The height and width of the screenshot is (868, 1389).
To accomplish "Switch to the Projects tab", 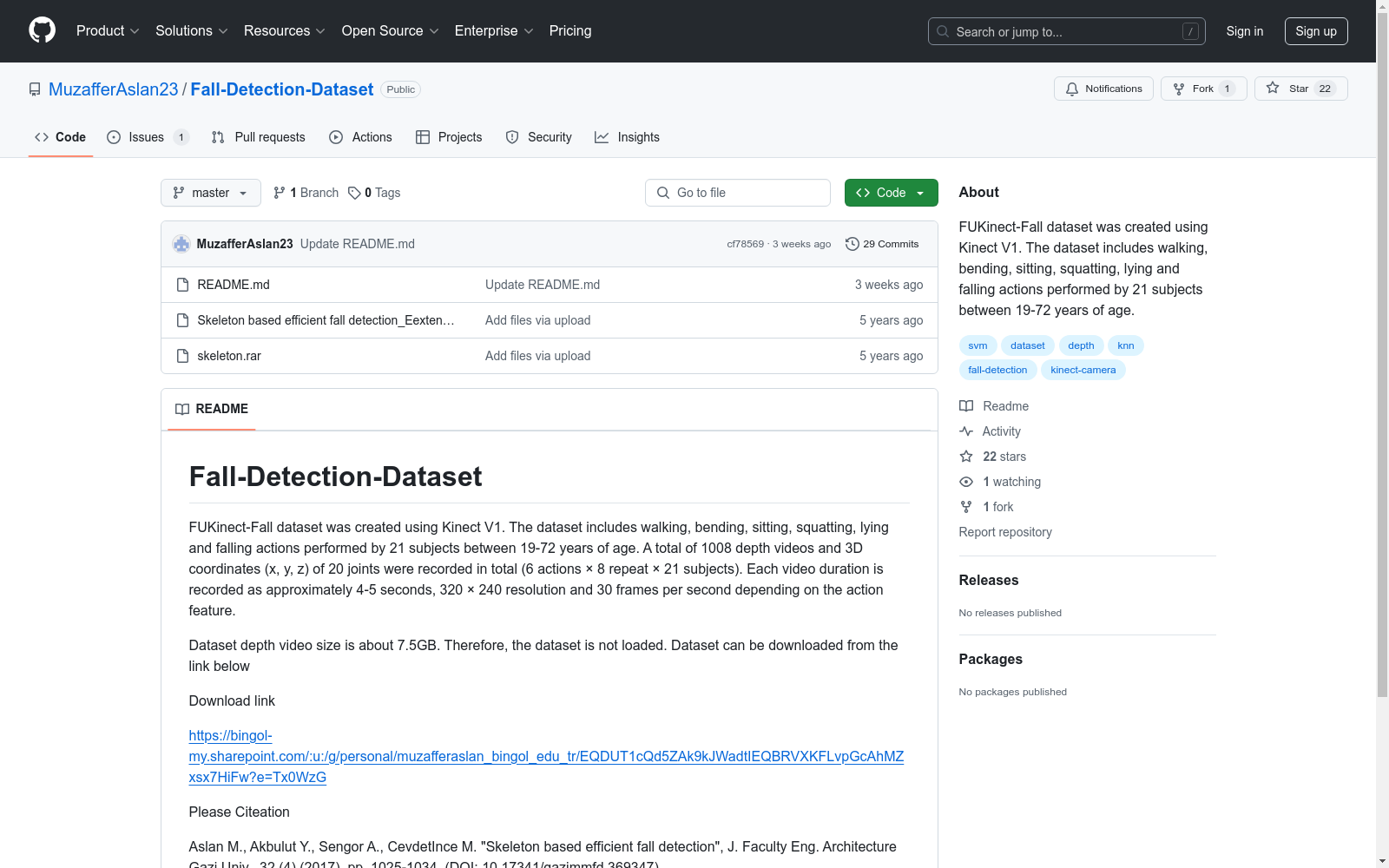I will pos(449,137).
